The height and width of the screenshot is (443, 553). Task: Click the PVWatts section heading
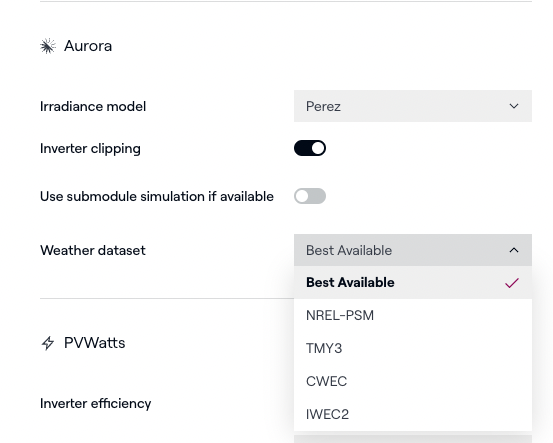tap(95, 343)
